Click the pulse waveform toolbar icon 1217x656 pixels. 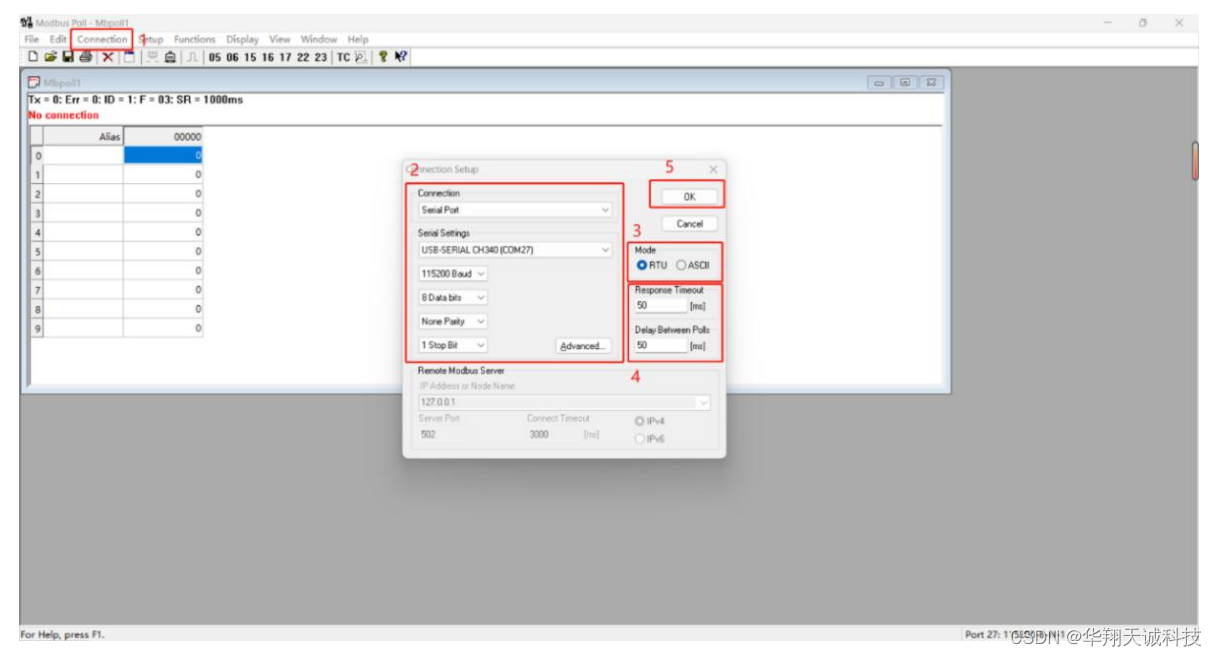(x=191, y=57)
